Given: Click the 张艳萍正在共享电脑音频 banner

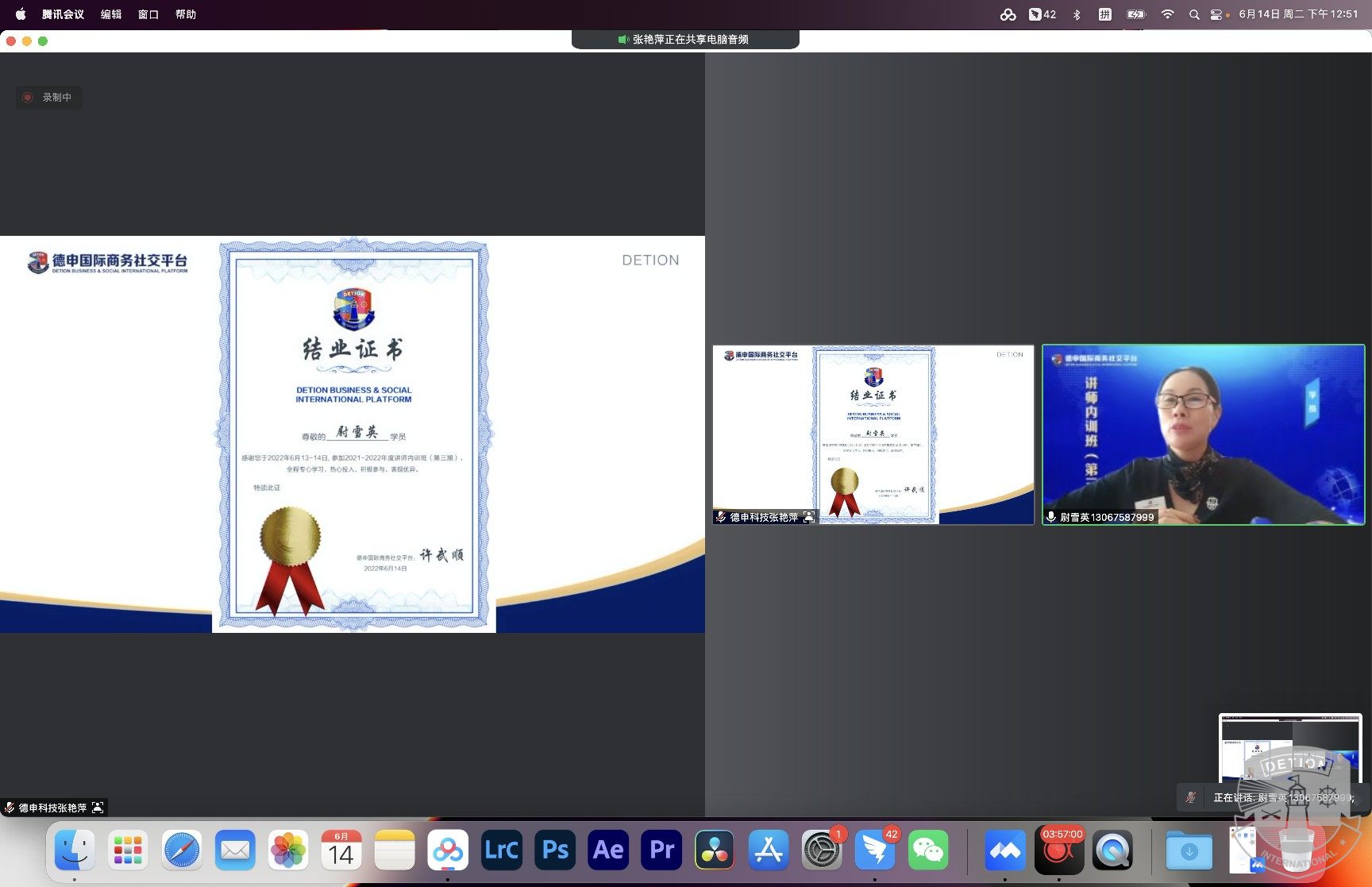Looking at the screenshot, I should click(x=685, y=39).
